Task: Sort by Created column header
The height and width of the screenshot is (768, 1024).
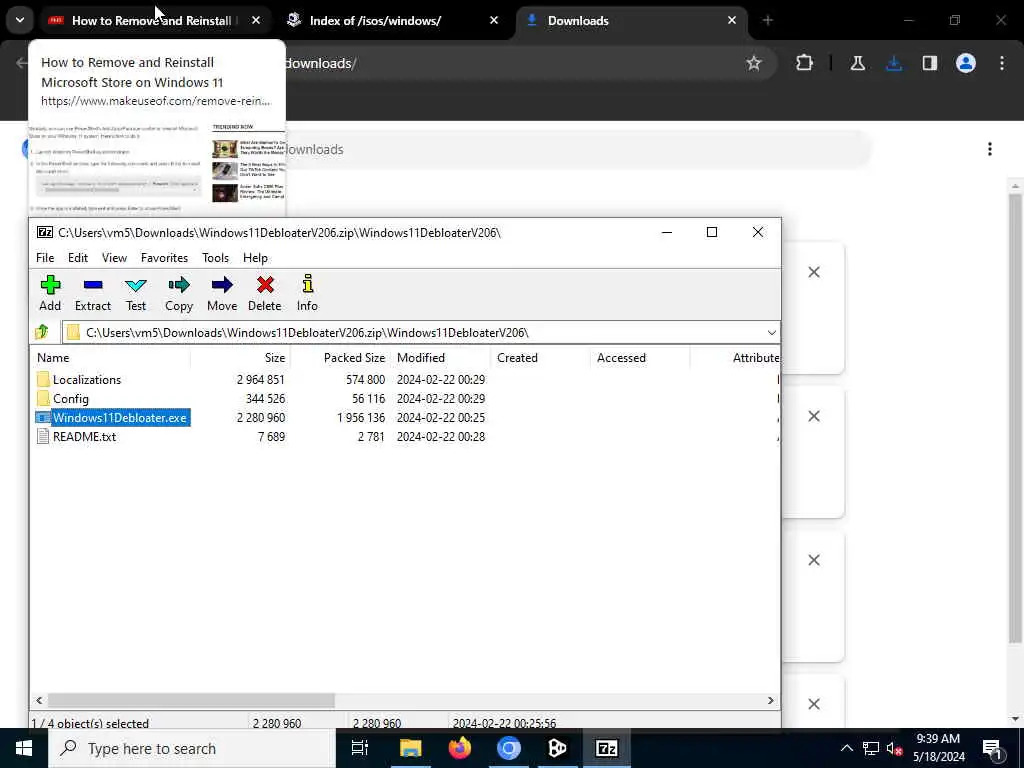Action: 540,358
